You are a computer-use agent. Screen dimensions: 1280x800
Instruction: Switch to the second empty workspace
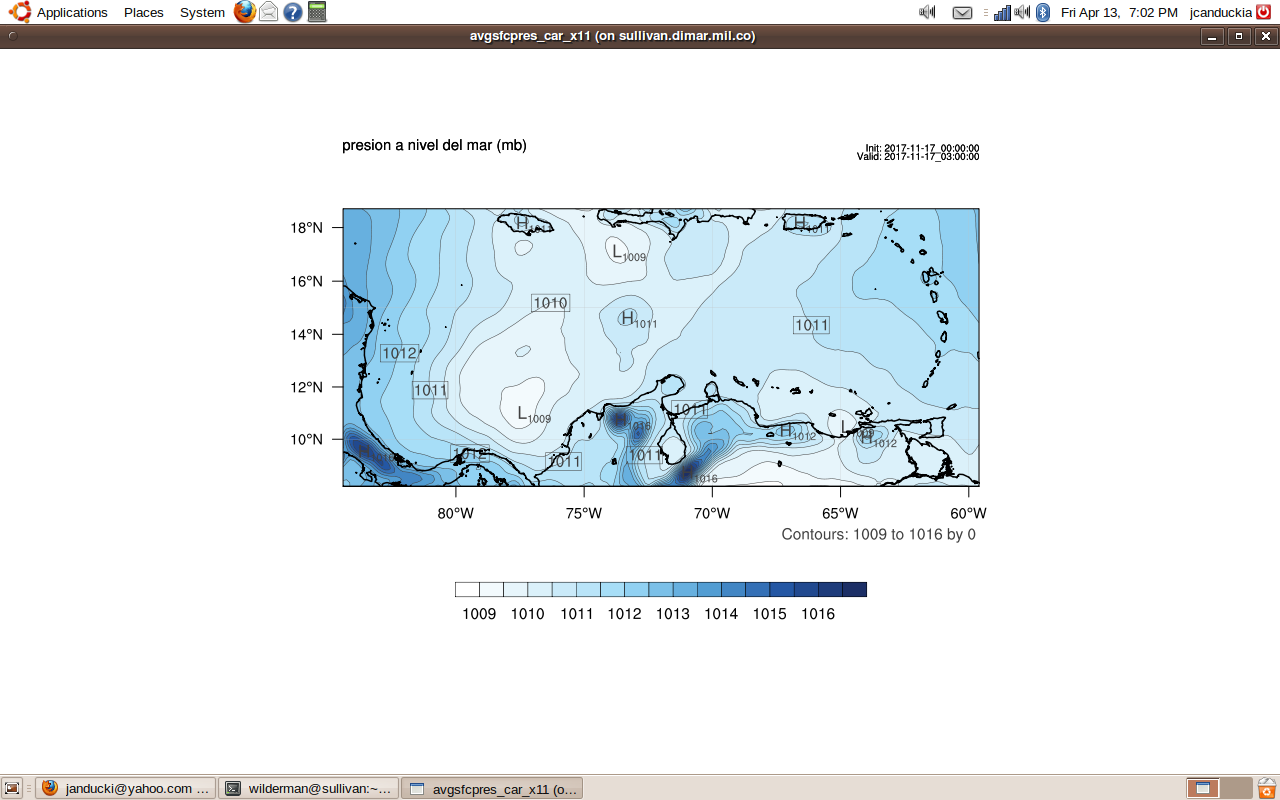click(x=1237, y=788)
